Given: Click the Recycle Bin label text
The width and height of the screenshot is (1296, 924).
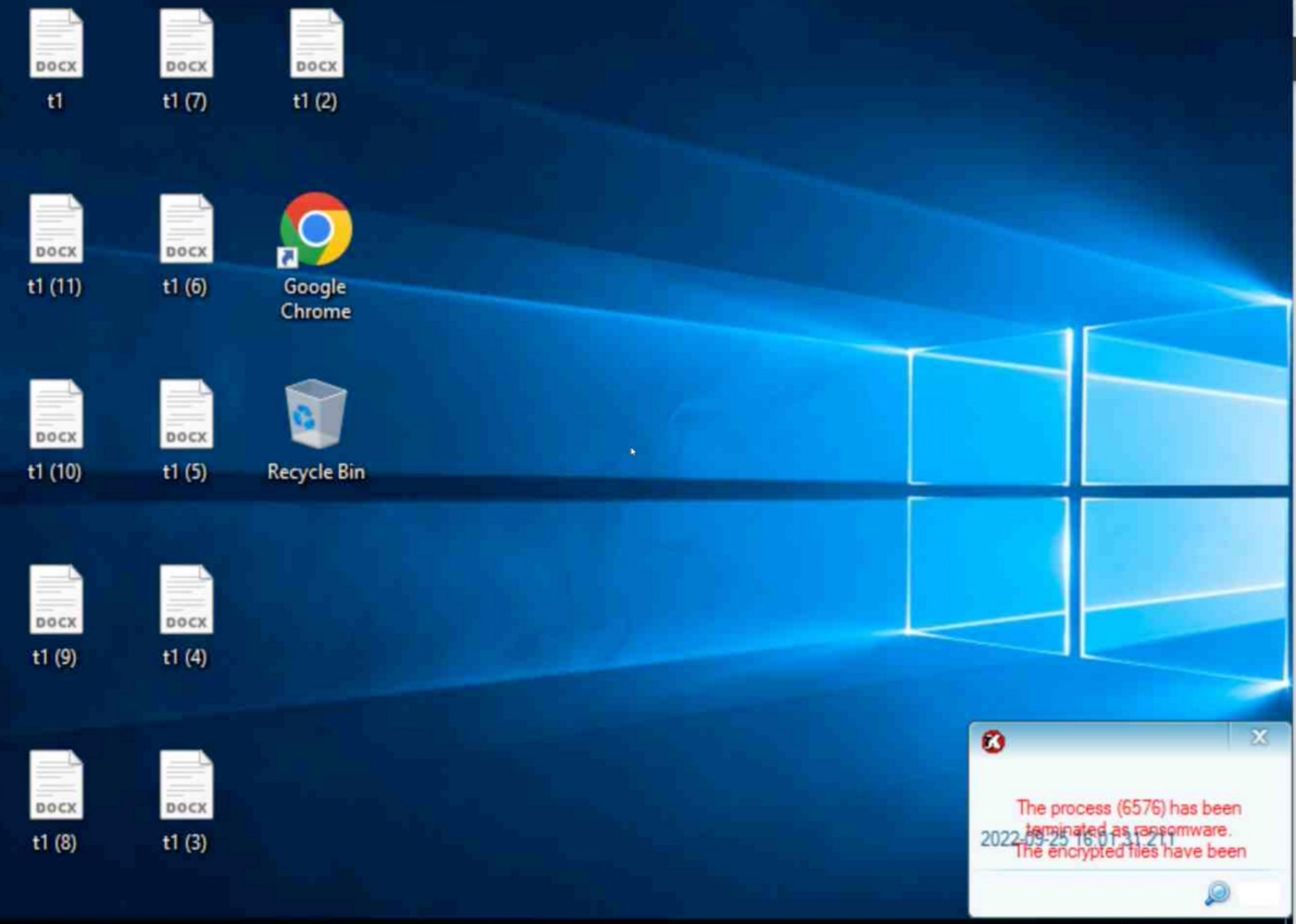Looking at the screenshot, I should [x=316, y=472].
